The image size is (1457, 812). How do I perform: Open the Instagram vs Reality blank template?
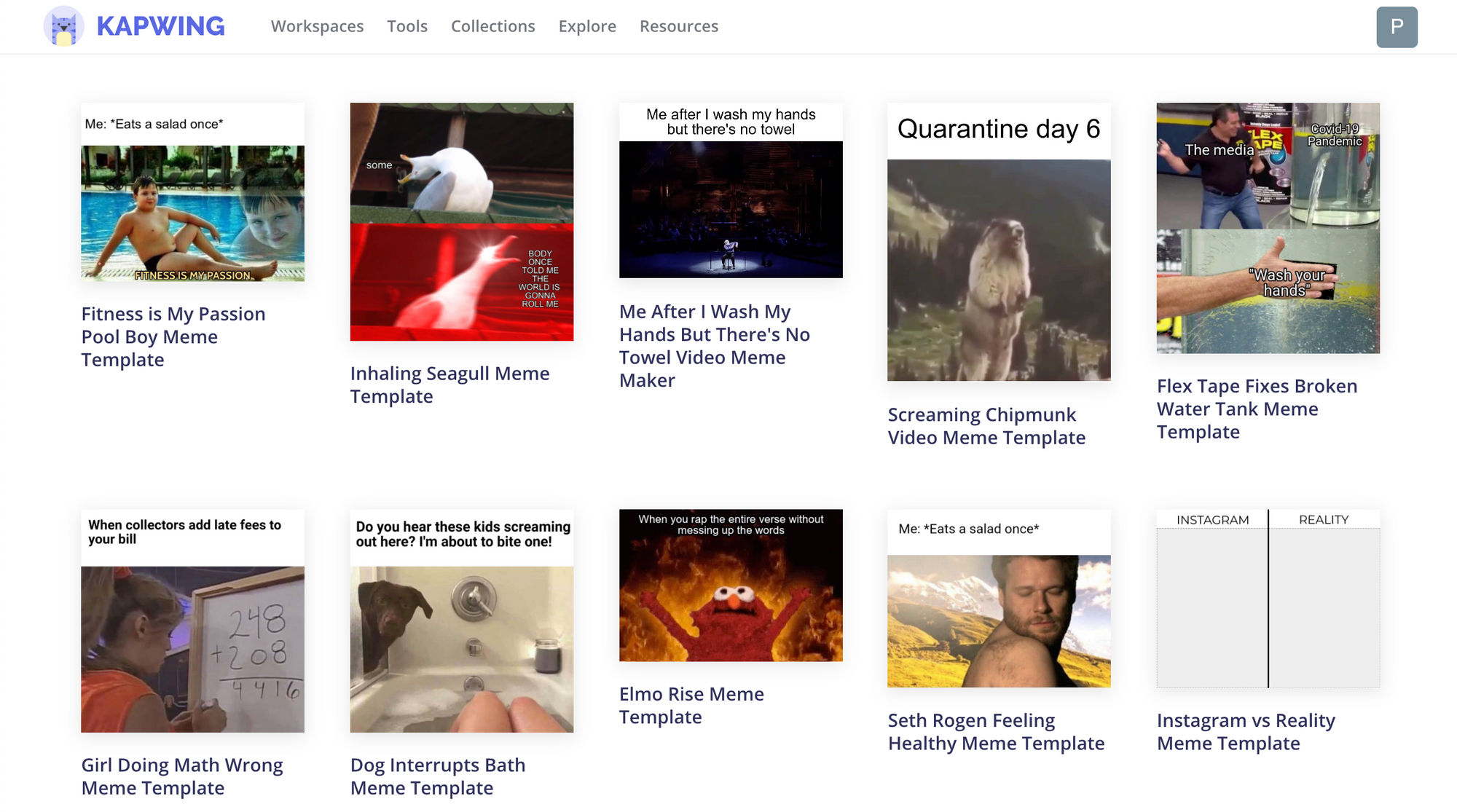tap(1268, 598)
